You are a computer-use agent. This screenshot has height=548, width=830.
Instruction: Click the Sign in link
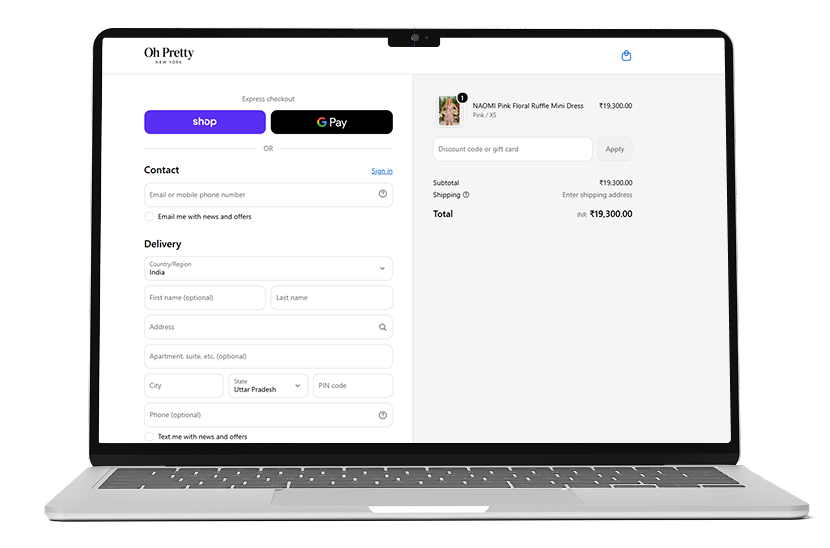point(382,171)
